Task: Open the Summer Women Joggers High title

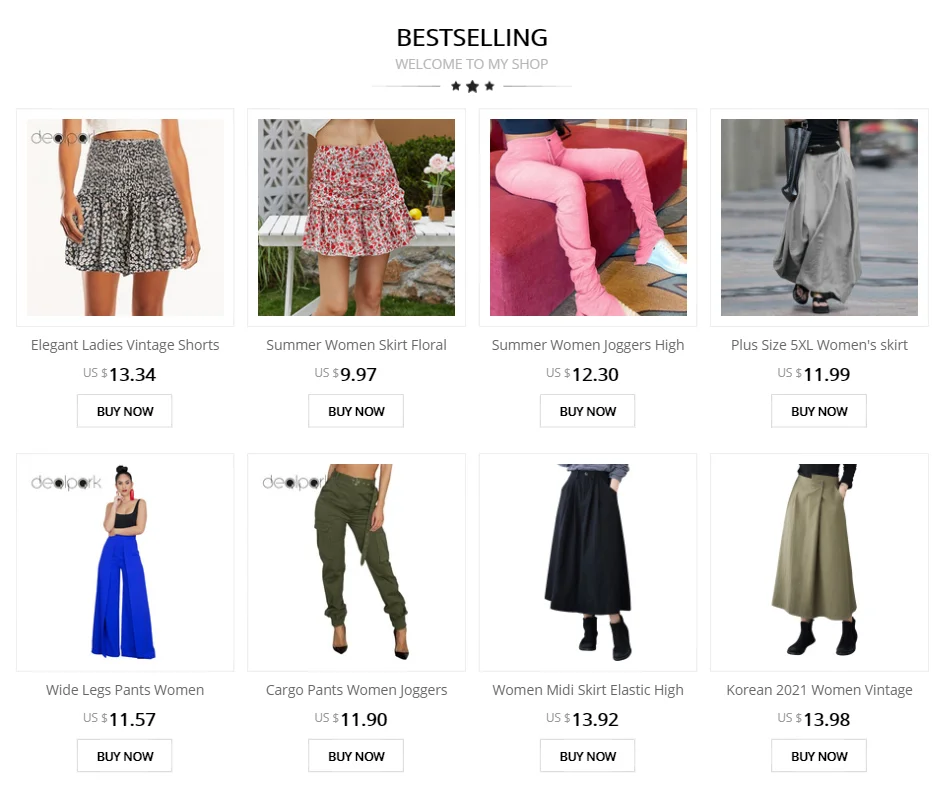Action: pyautogui.click(x=588, y=345)
